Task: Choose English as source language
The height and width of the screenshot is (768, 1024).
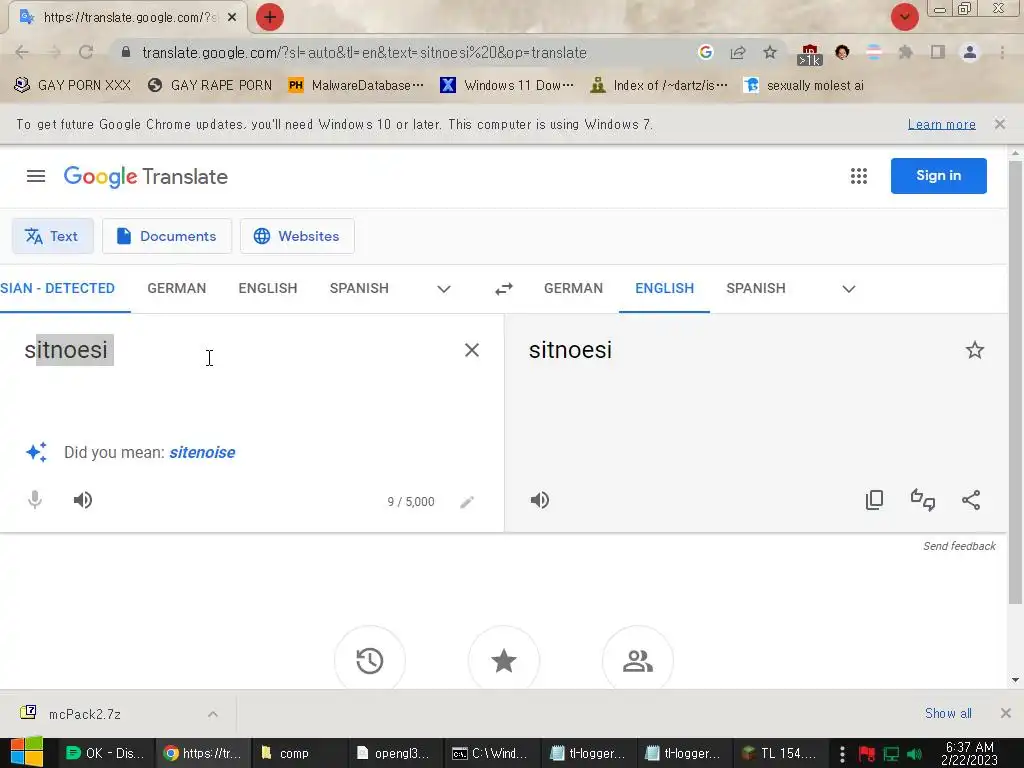Action: tap(268, 288)
